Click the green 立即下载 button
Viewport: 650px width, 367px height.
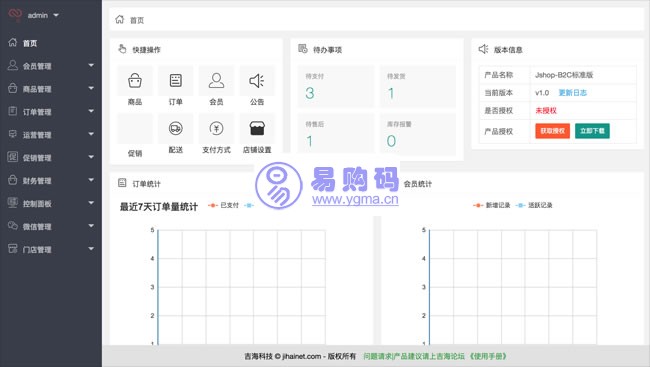click(x=592, y=131)
